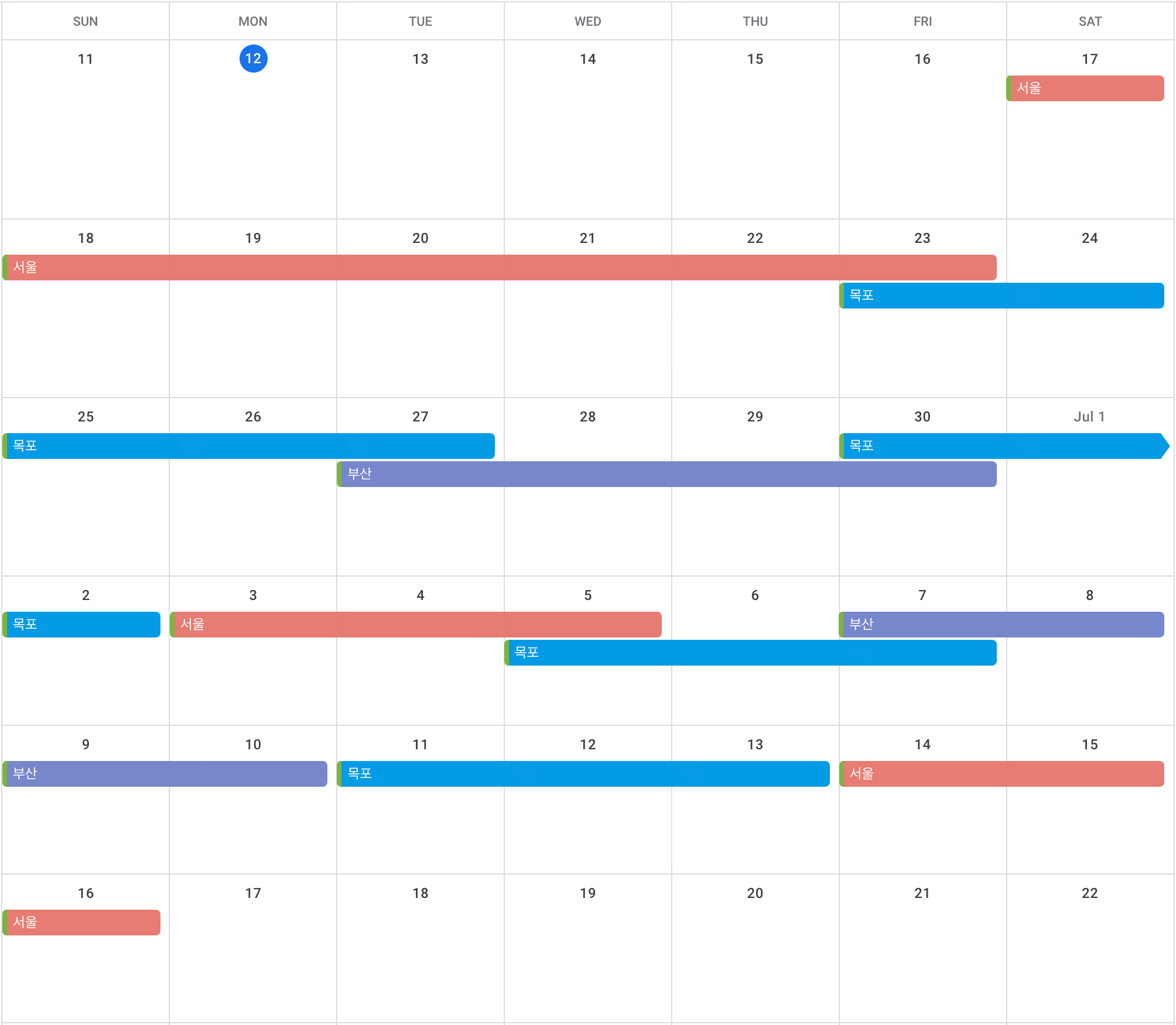Click the Jul 1 date label
The width and height of the screenshot is (1176, 1025).
click(x=1089, y=417)
